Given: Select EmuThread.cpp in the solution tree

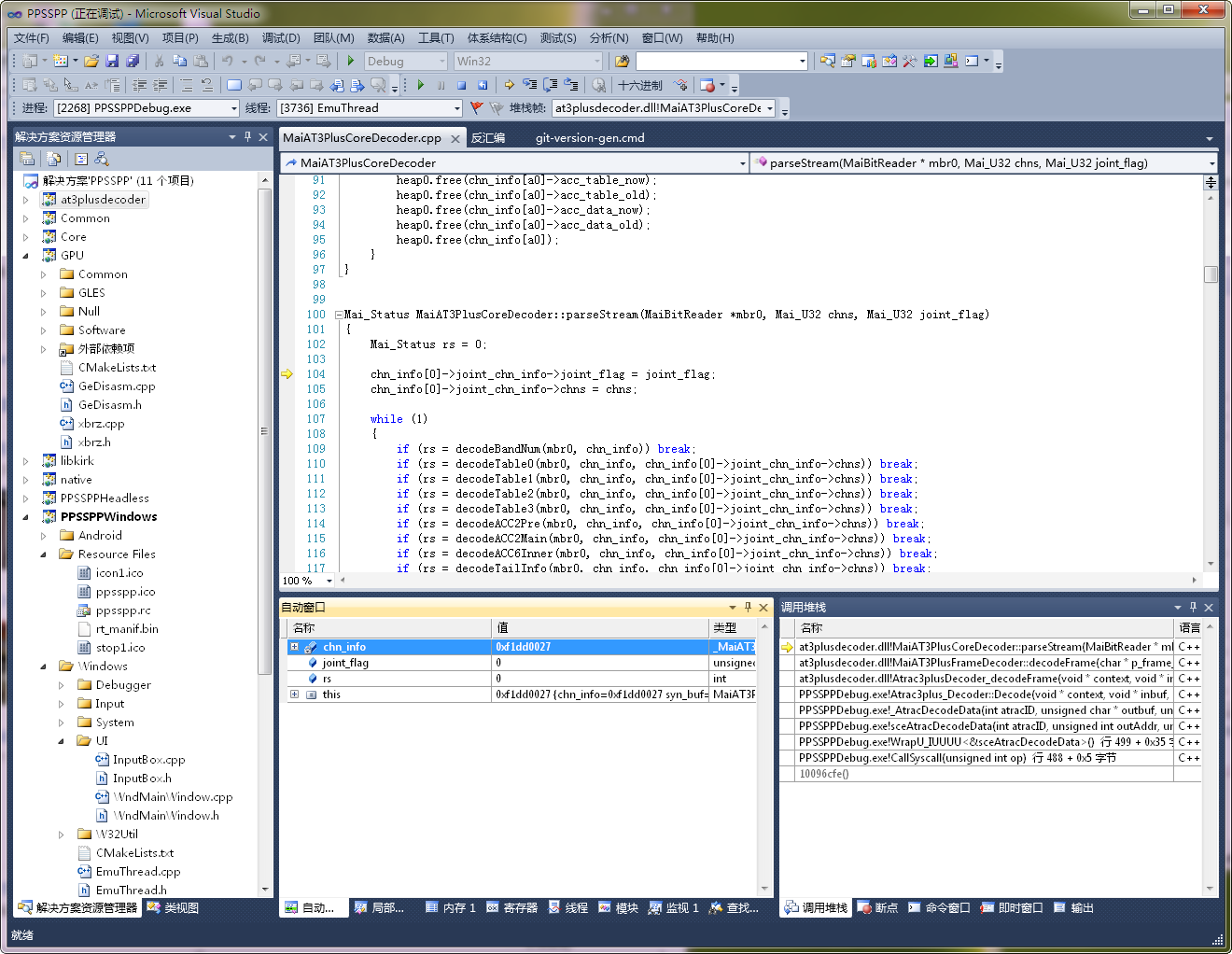Looking at the screenshot, I should [137, 872].
